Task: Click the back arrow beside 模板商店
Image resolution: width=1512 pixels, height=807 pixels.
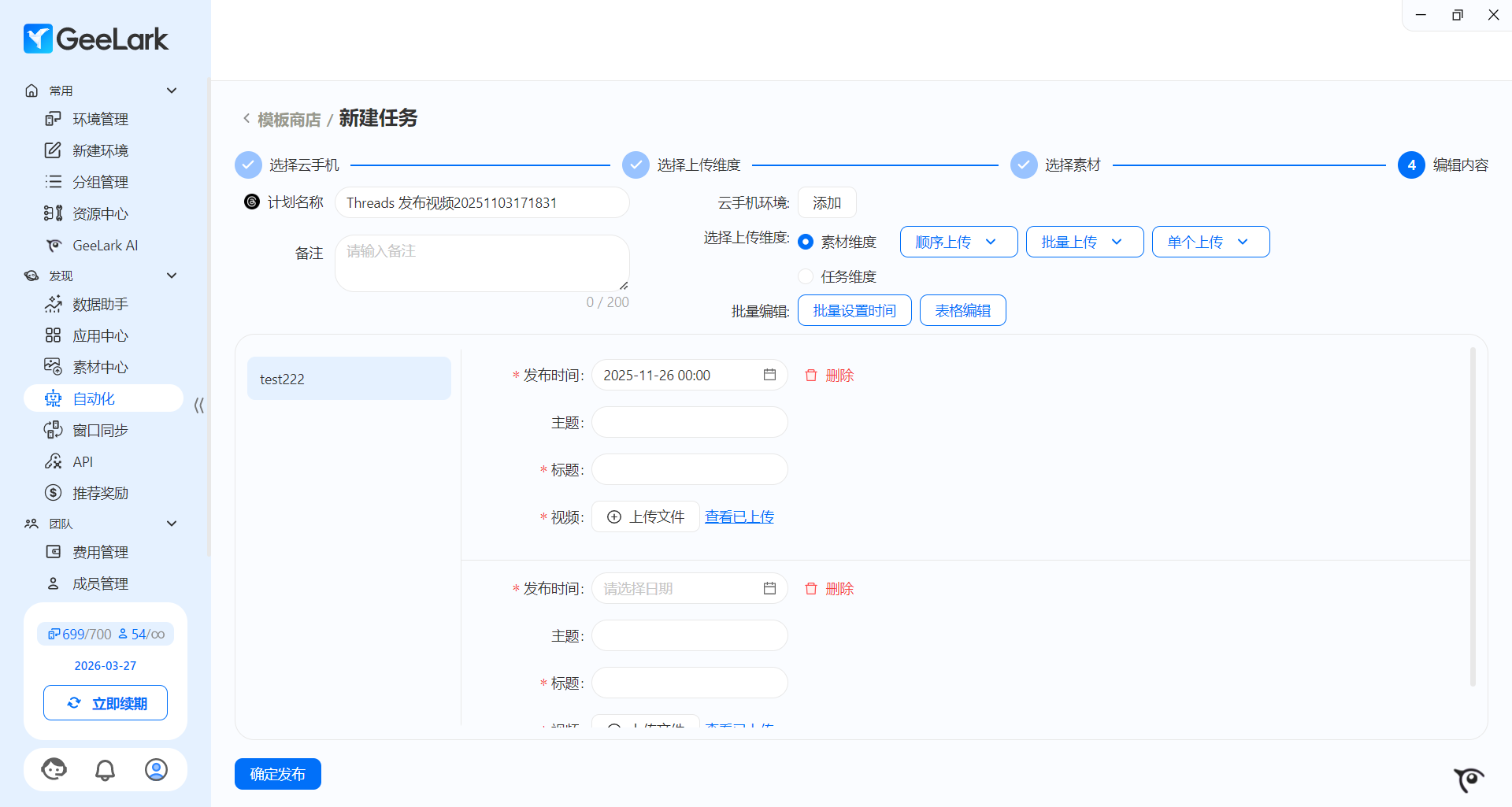Action: (246, 119)
